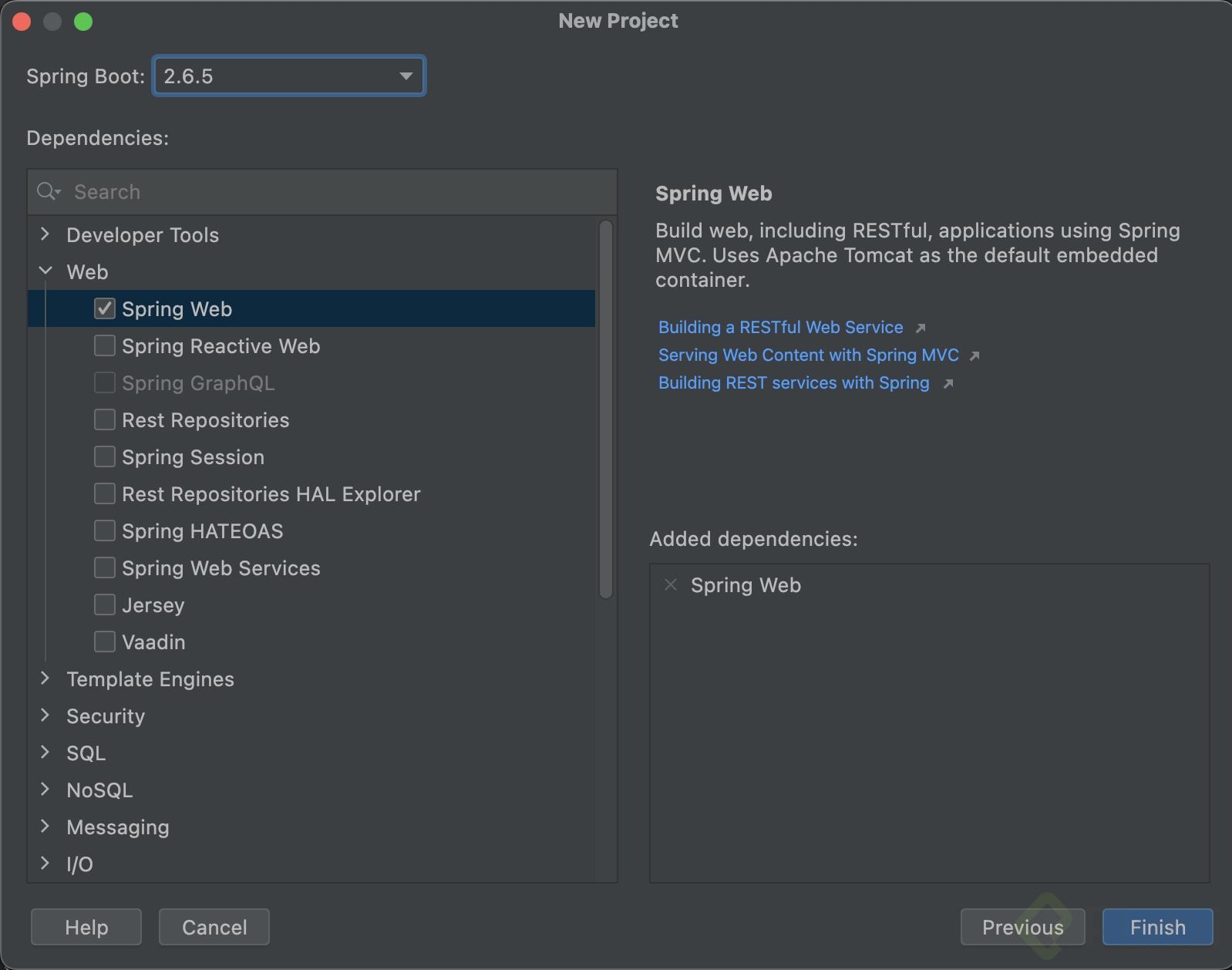This screenshot has width=1232, height=970.
Task: Select the Spring Session label
Action: [x=193, y=457]
